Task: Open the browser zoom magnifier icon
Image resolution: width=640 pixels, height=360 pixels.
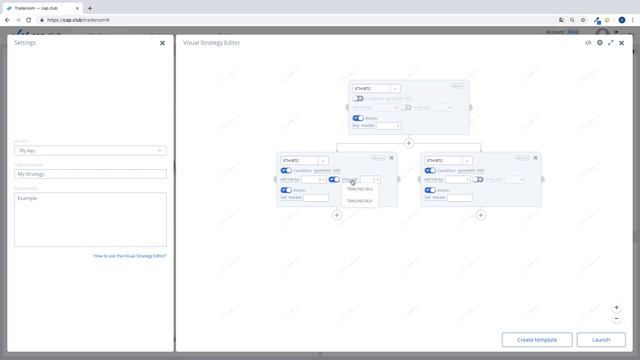Action: coord(572,20)
